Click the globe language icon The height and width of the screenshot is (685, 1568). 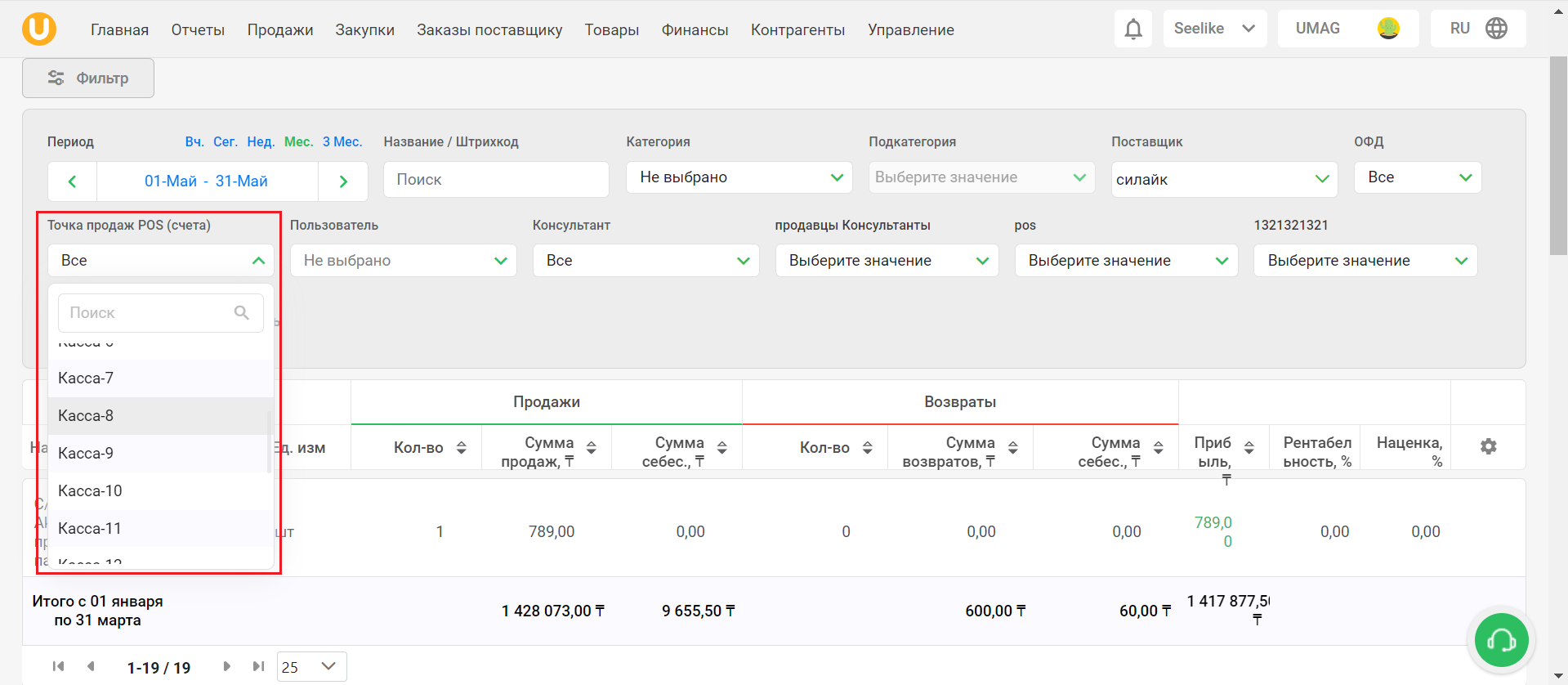1496,29
